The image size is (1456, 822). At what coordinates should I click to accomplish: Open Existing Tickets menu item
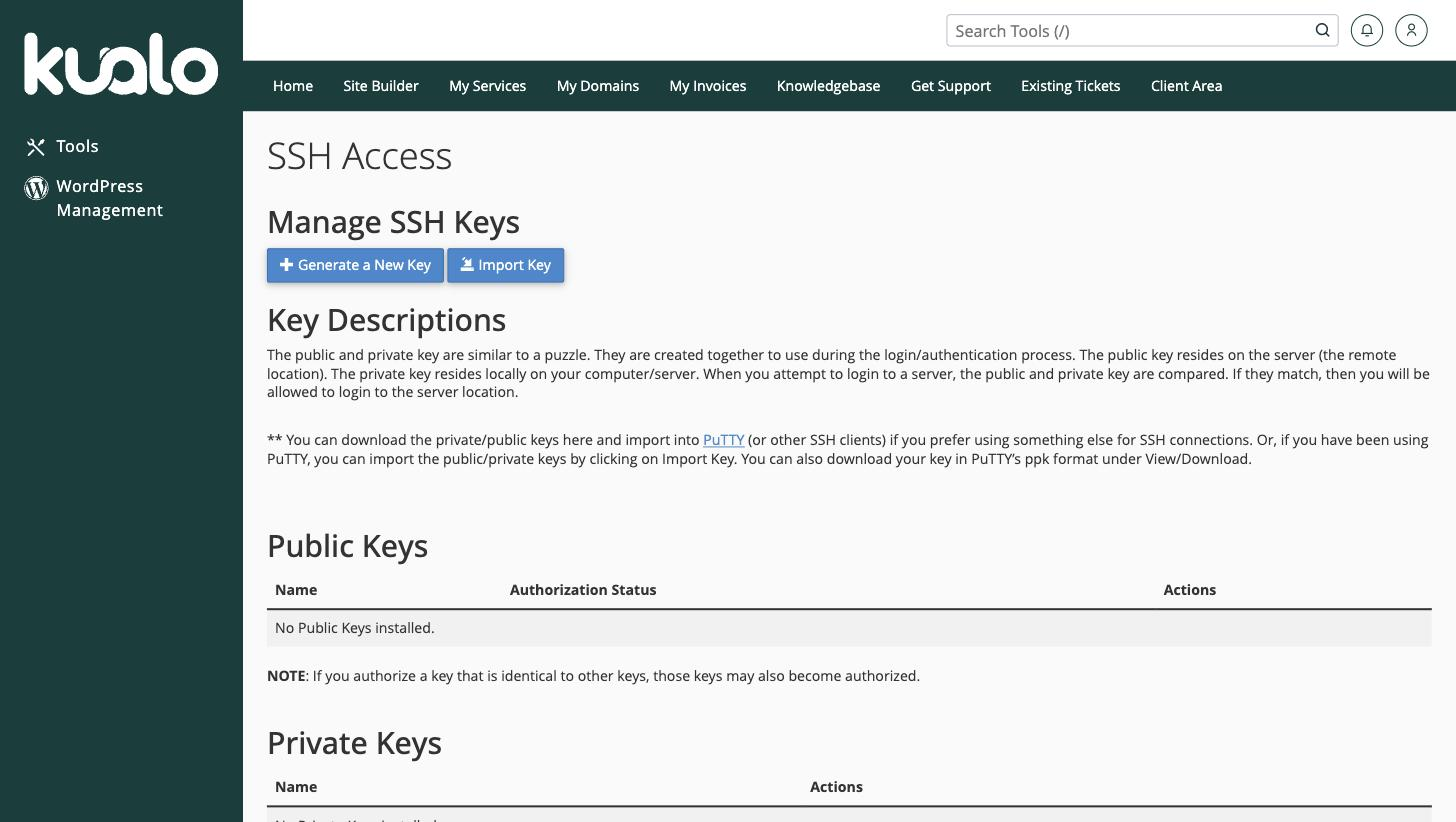[x=1070, y=86]
